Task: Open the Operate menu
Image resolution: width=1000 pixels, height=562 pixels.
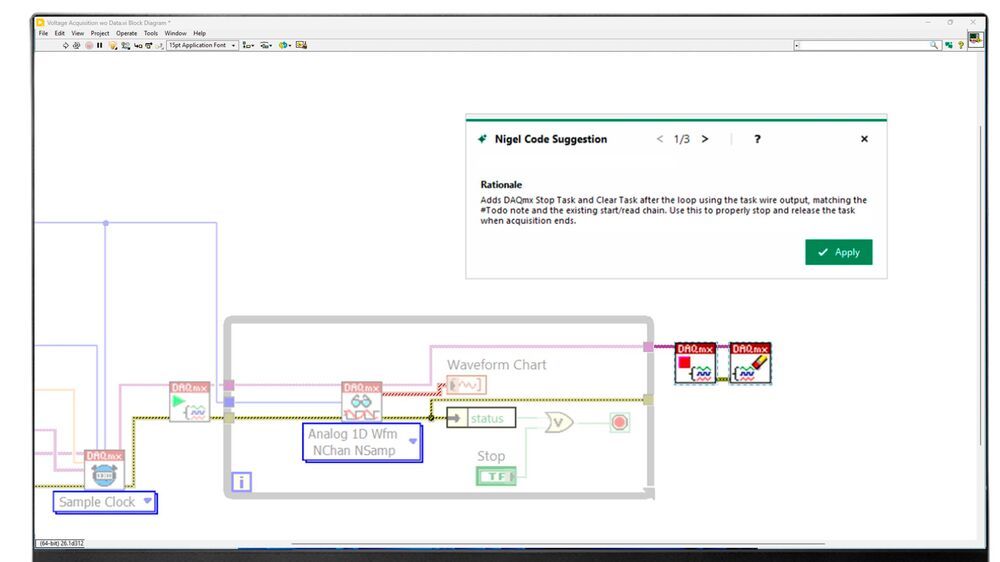Action: coord(126,33)
